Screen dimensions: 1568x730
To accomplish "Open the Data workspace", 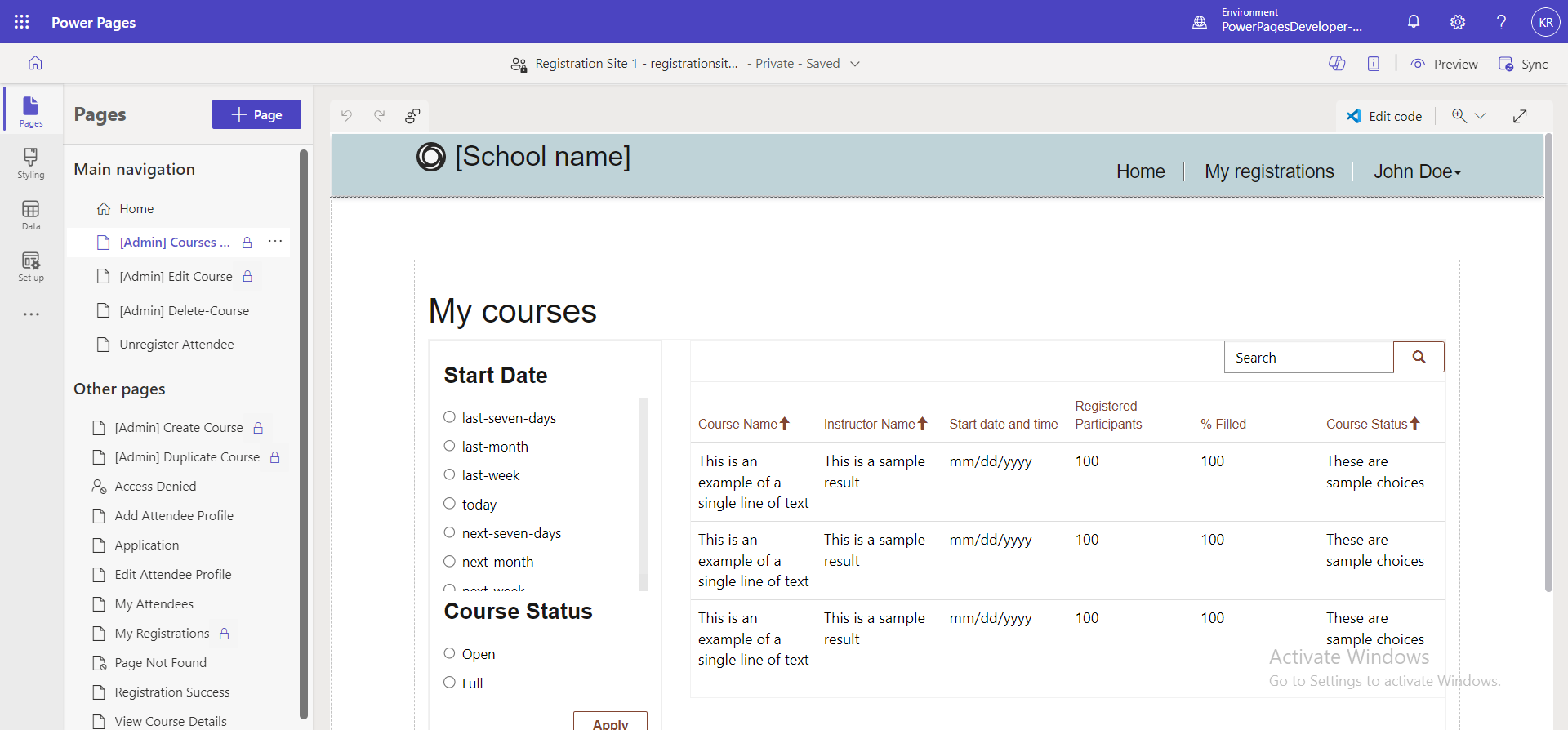I will click(31, 215).
